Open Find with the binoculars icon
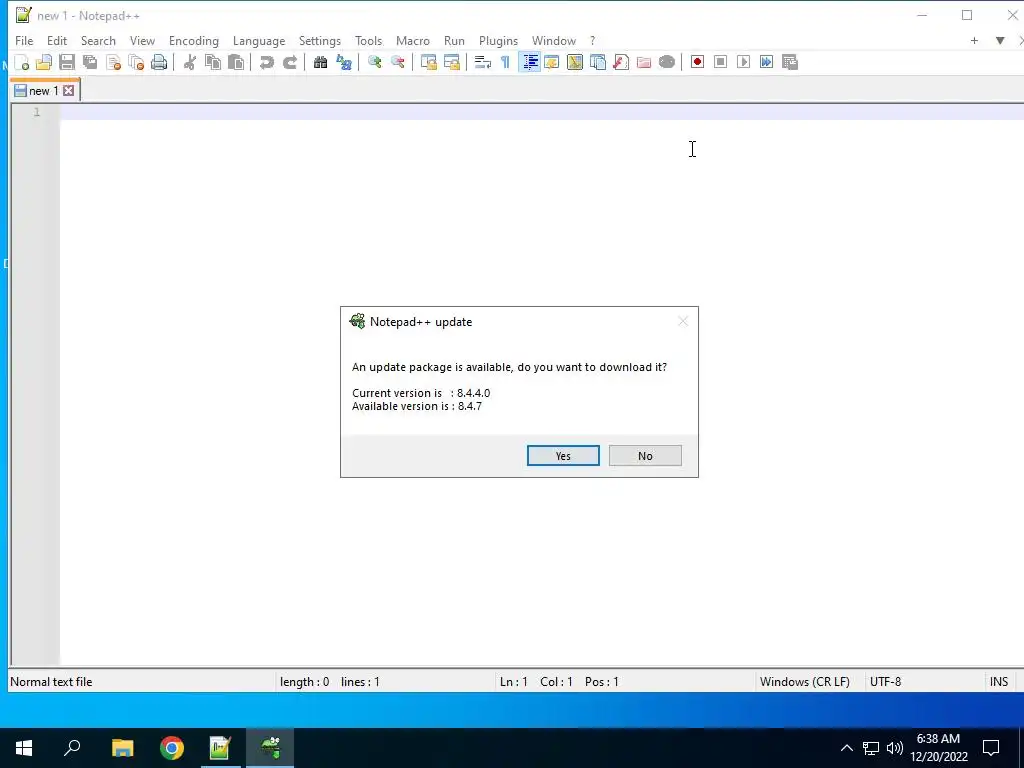Screen dimensions: 1024x768 point(320,62)
